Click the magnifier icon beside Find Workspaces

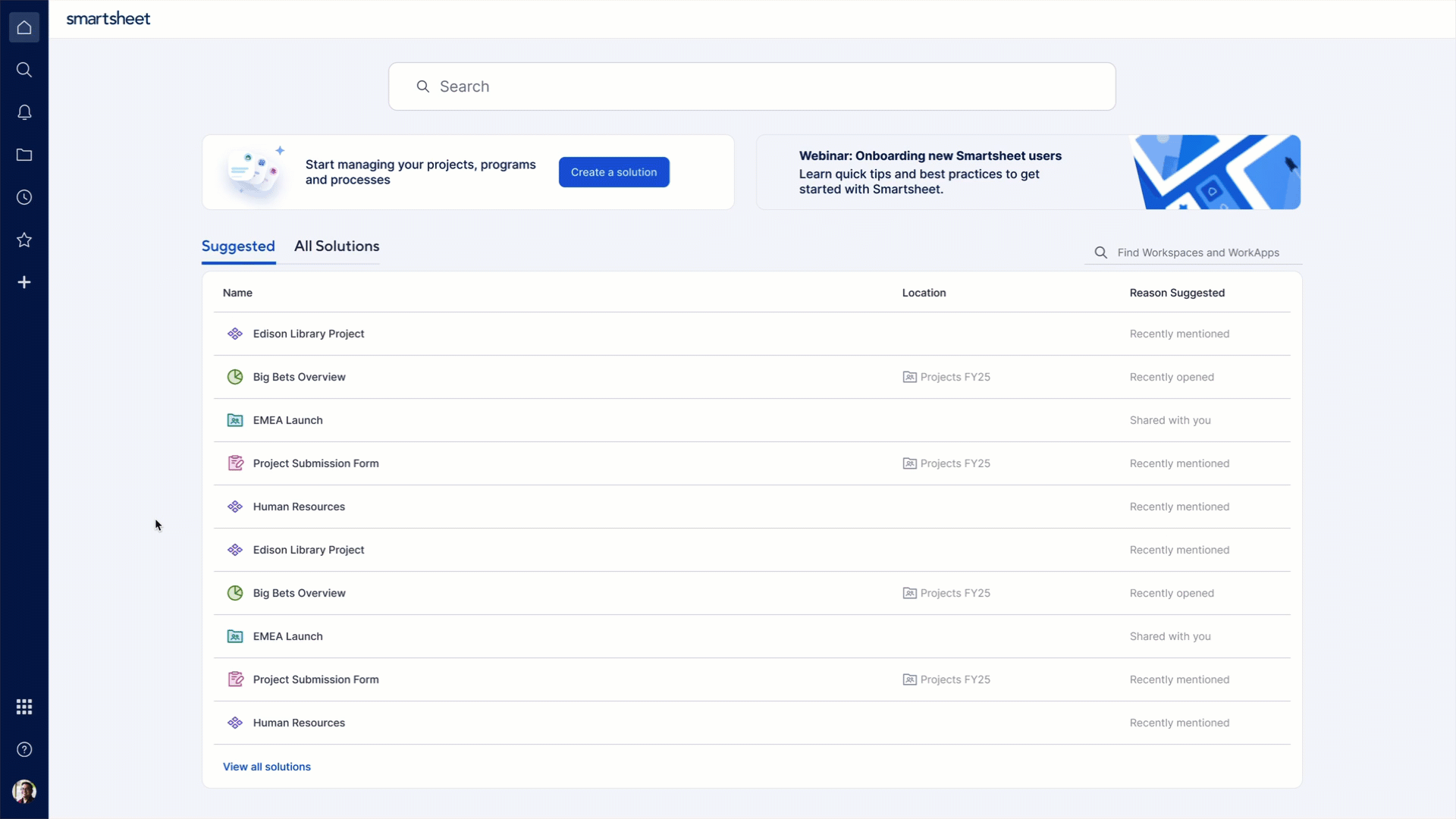pos(1101,253)
